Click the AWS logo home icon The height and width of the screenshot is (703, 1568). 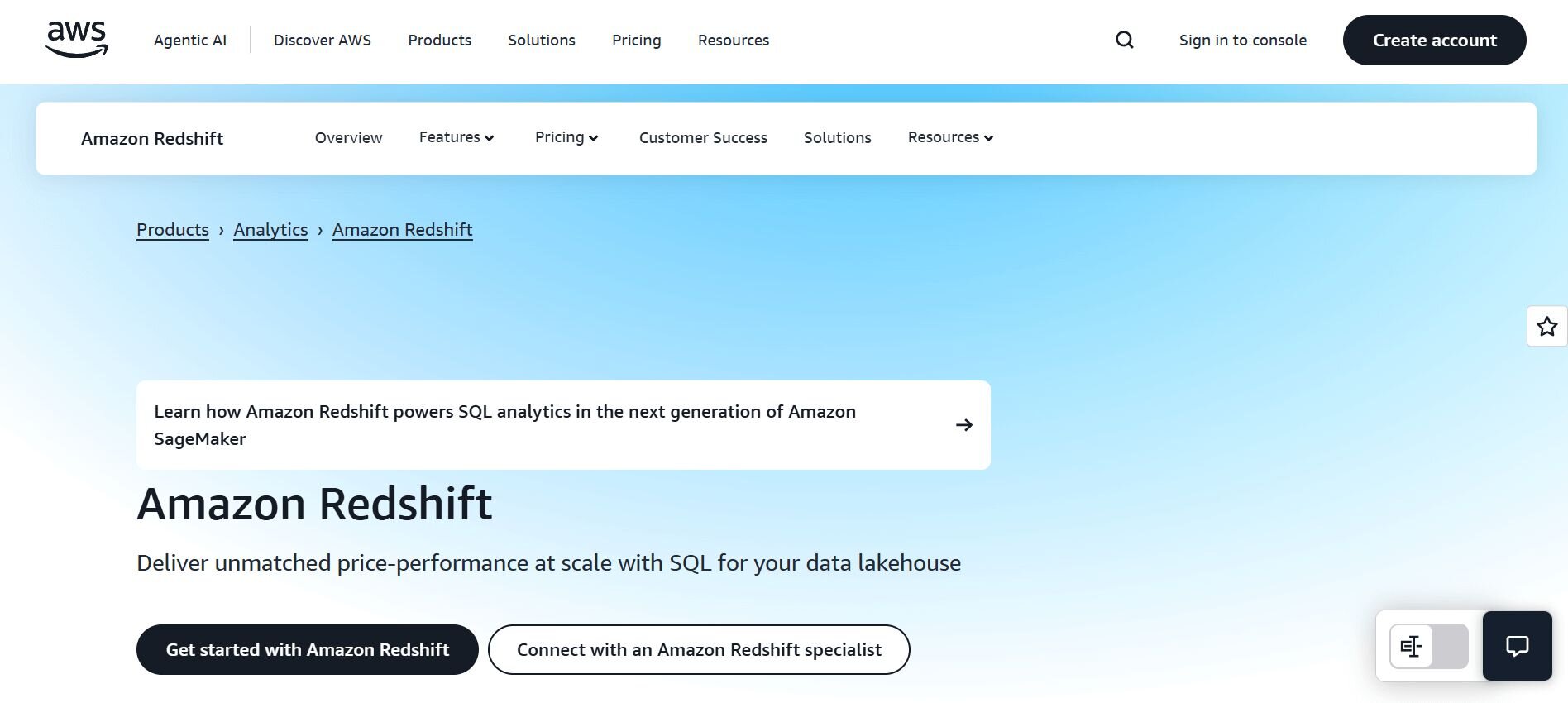point(77,40)
